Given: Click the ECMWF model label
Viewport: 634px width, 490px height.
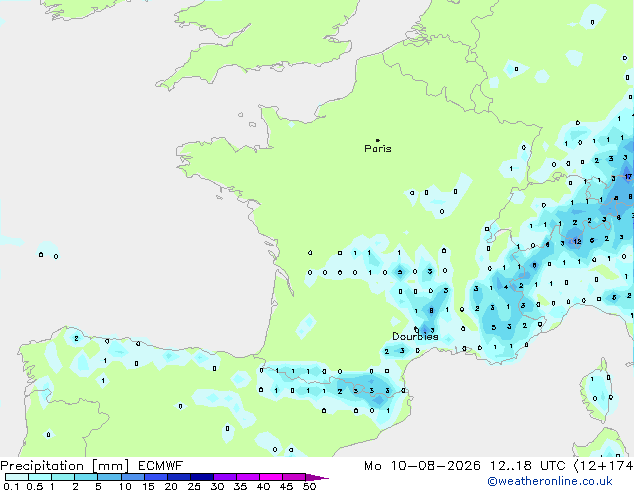Looking at the screenshot, I should pyautogui.click(x=161, y=466).
